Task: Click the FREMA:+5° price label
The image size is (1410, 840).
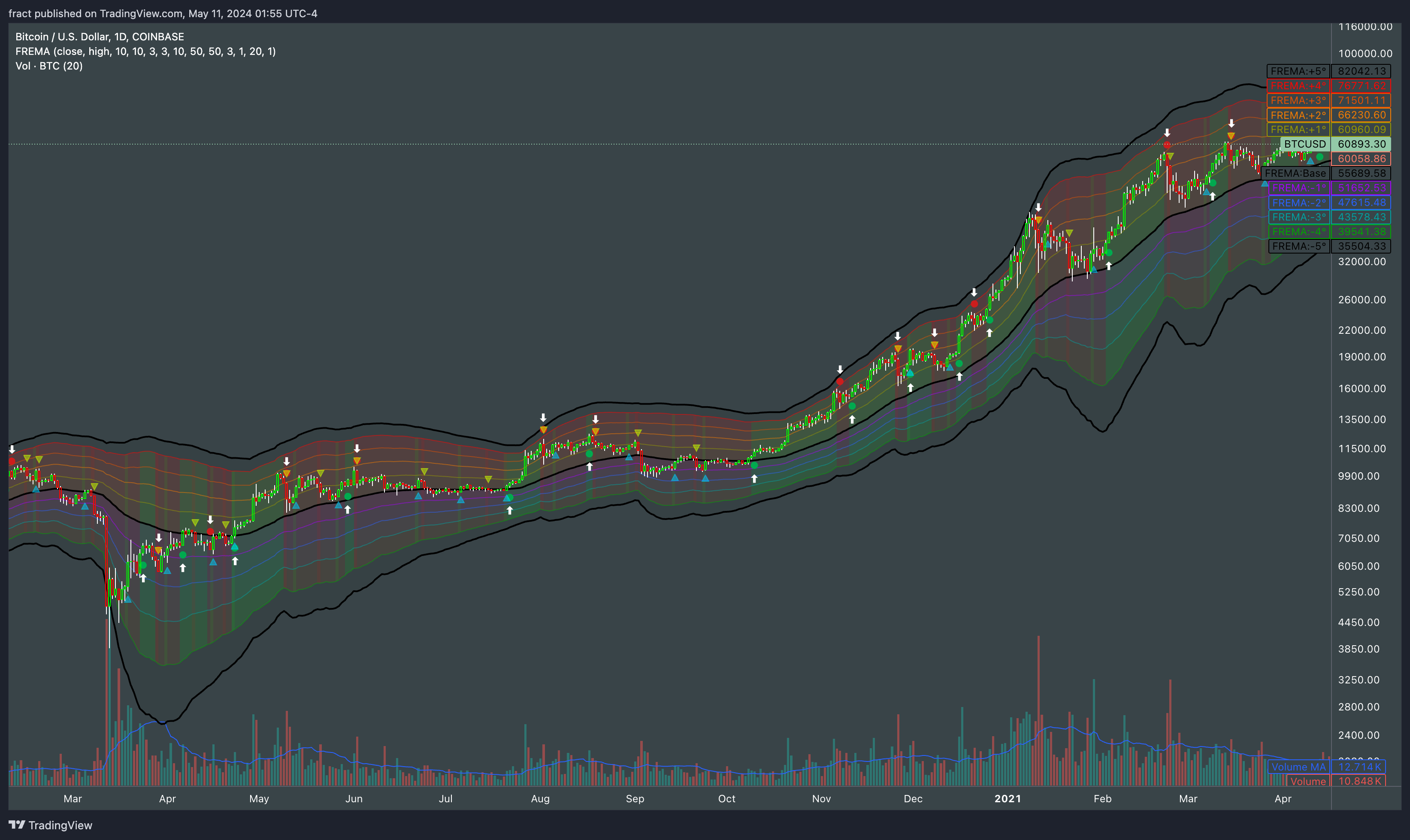Action: coord(1298,71)
